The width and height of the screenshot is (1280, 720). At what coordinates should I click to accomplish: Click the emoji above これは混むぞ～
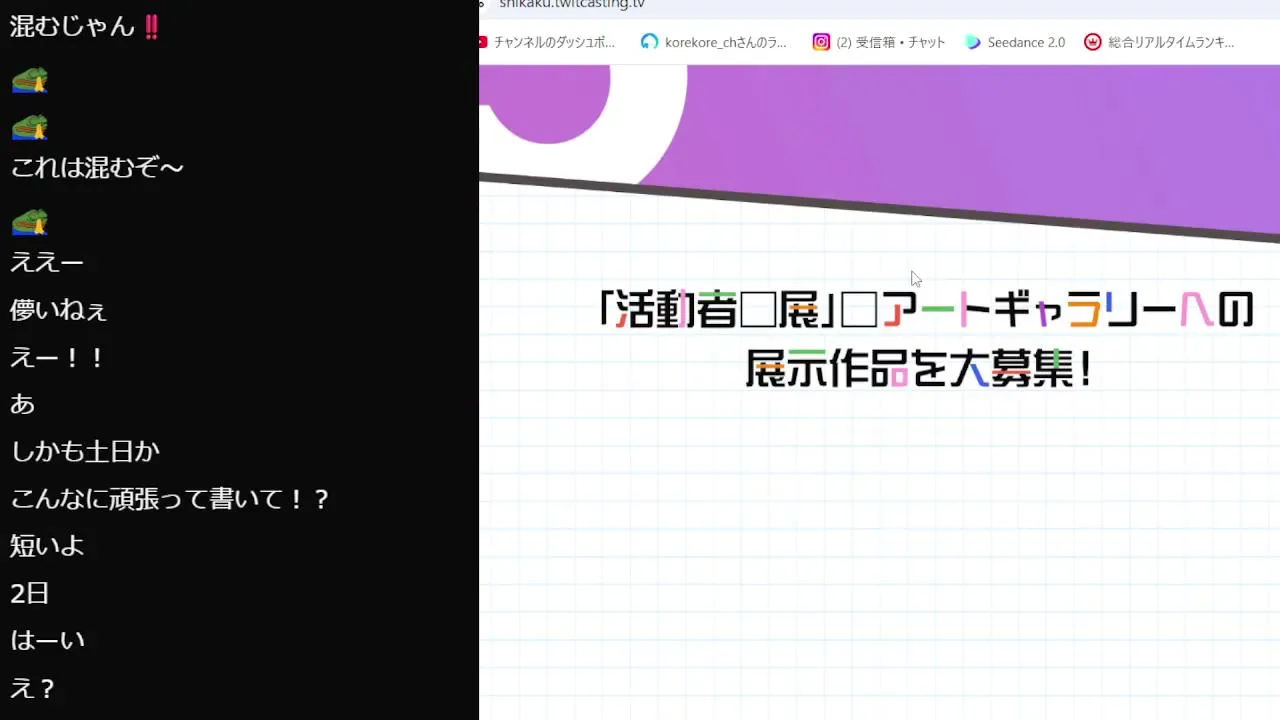click(30, 127)
